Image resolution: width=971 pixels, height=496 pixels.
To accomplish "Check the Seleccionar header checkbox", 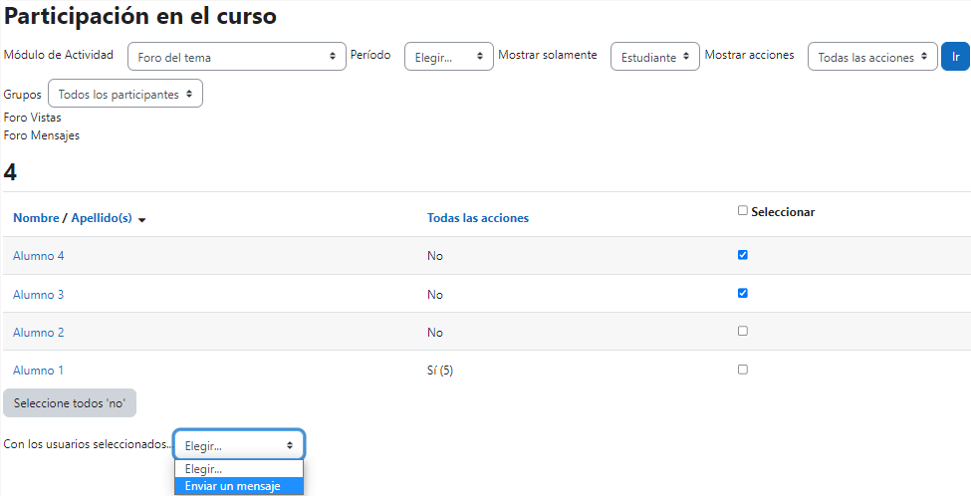I will coord(742,211).
